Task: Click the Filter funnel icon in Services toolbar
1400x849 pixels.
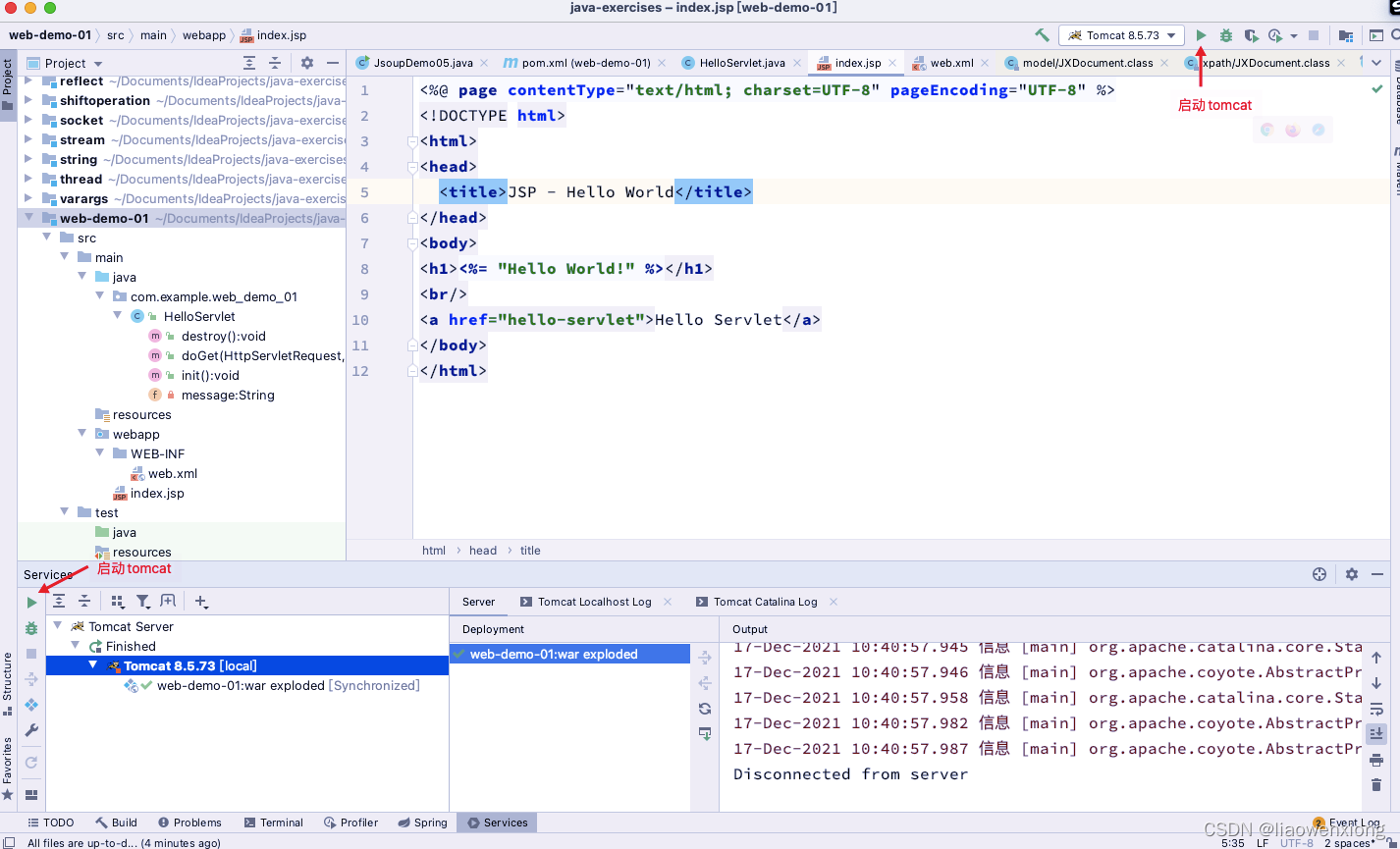Action: 143,602
